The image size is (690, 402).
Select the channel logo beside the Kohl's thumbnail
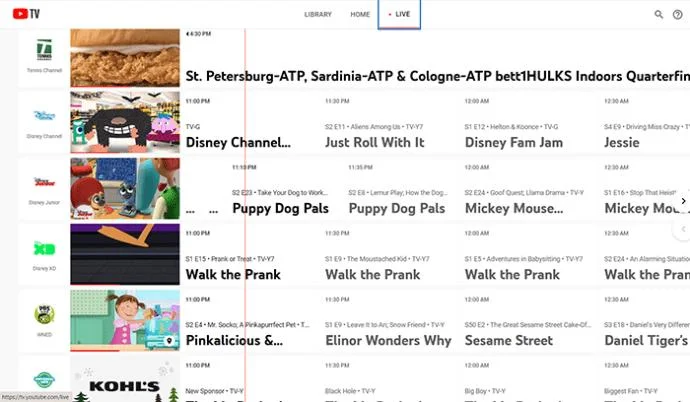[x=44, y=380]
